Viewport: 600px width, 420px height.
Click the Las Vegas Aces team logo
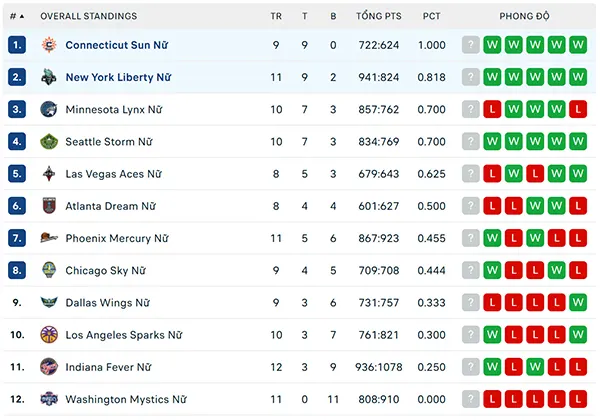point(49,174)
